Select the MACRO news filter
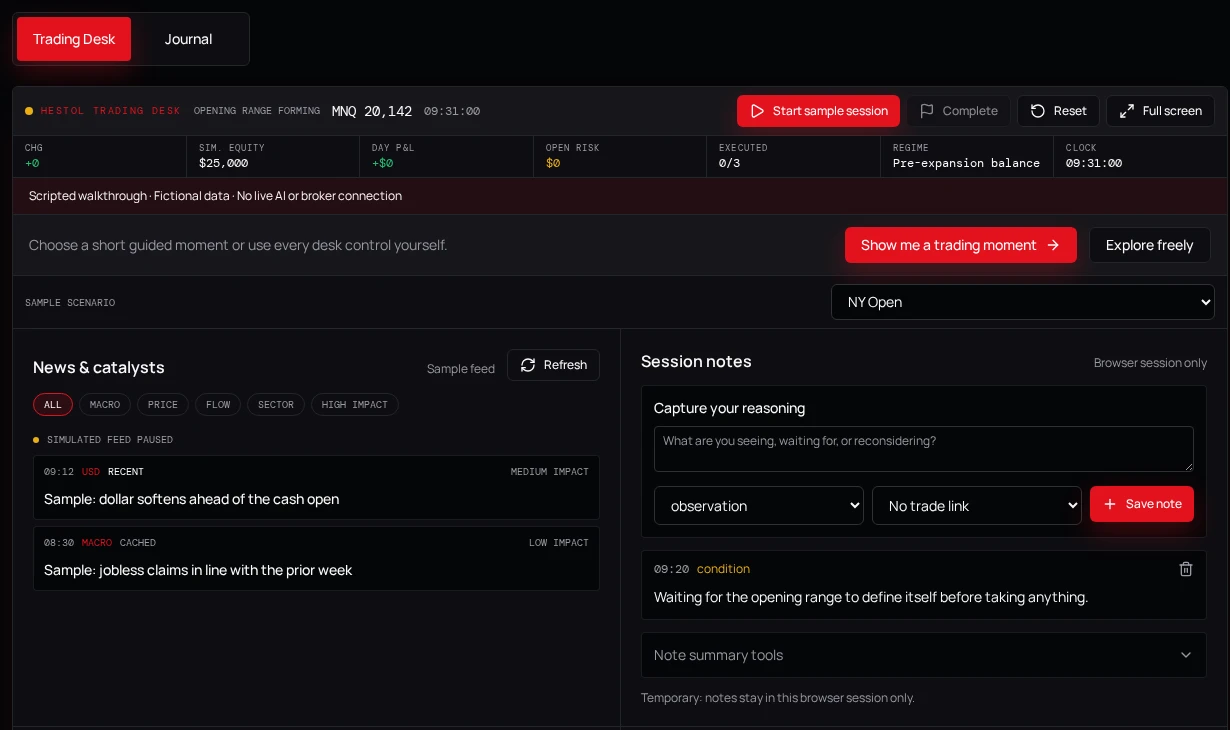 point(104,405)
